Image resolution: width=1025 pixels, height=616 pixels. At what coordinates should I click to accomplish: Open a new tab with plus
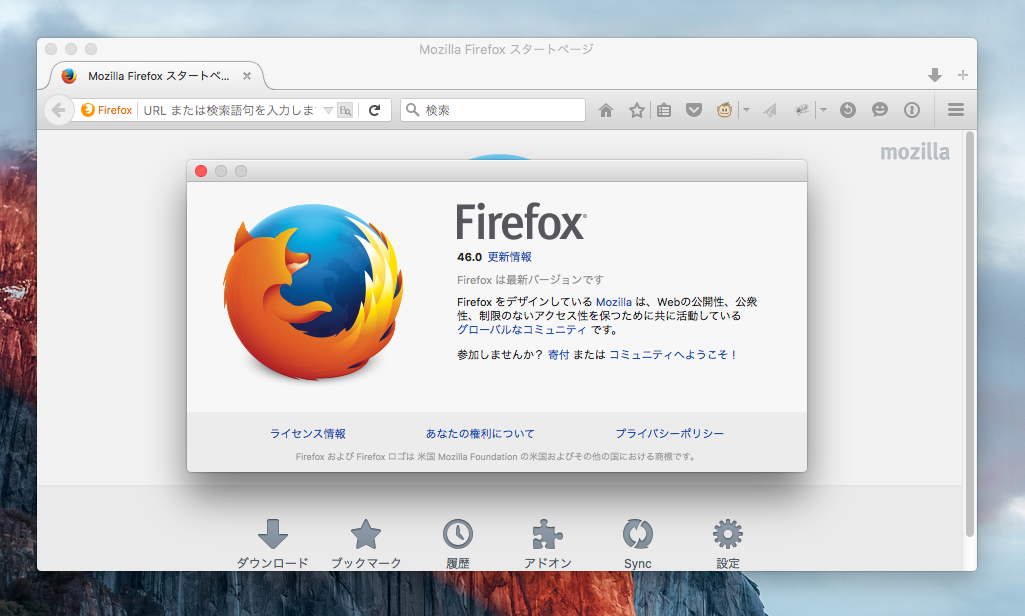point(962,75)
